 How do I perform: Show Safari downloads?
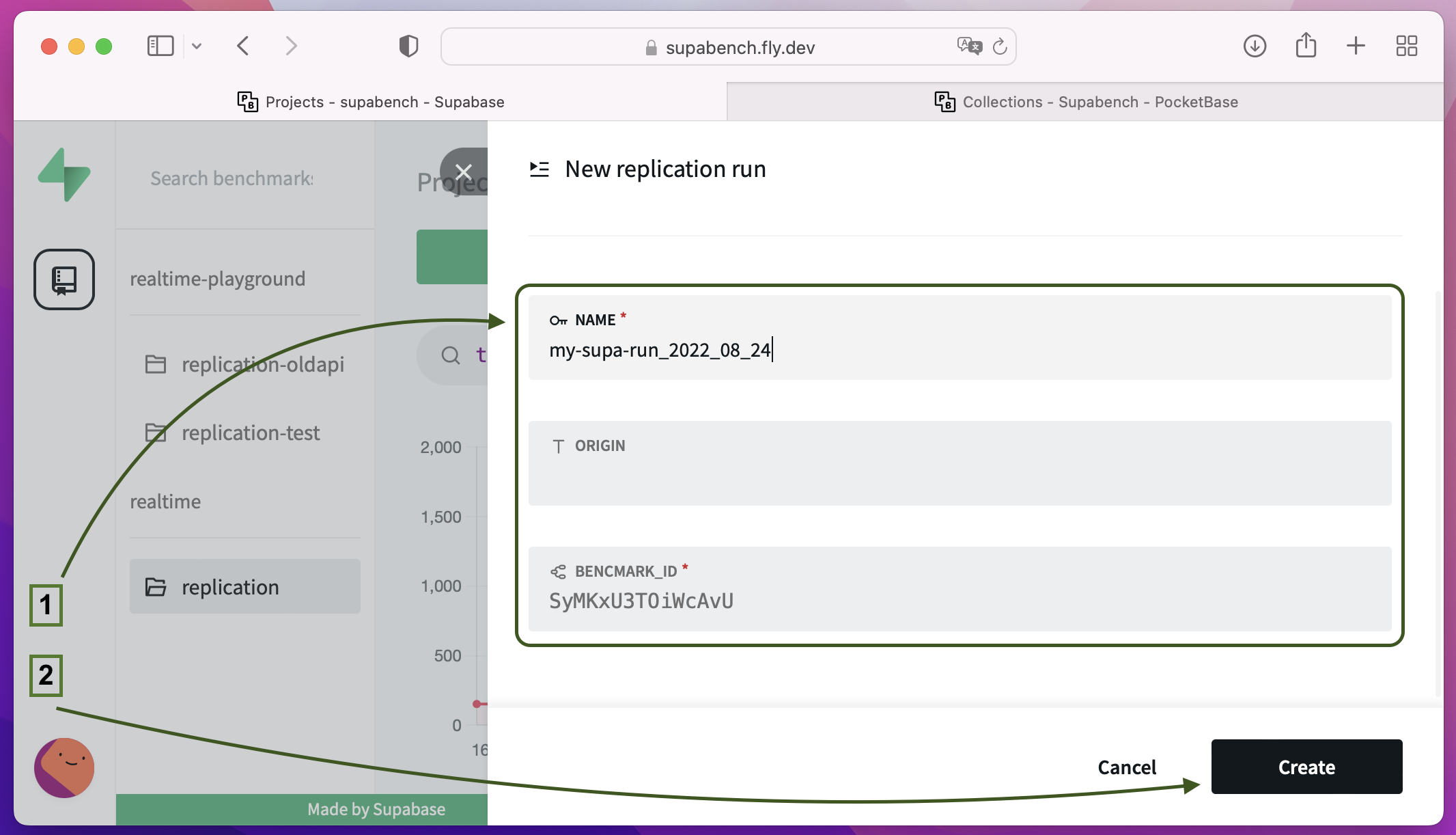[1255, 46]
